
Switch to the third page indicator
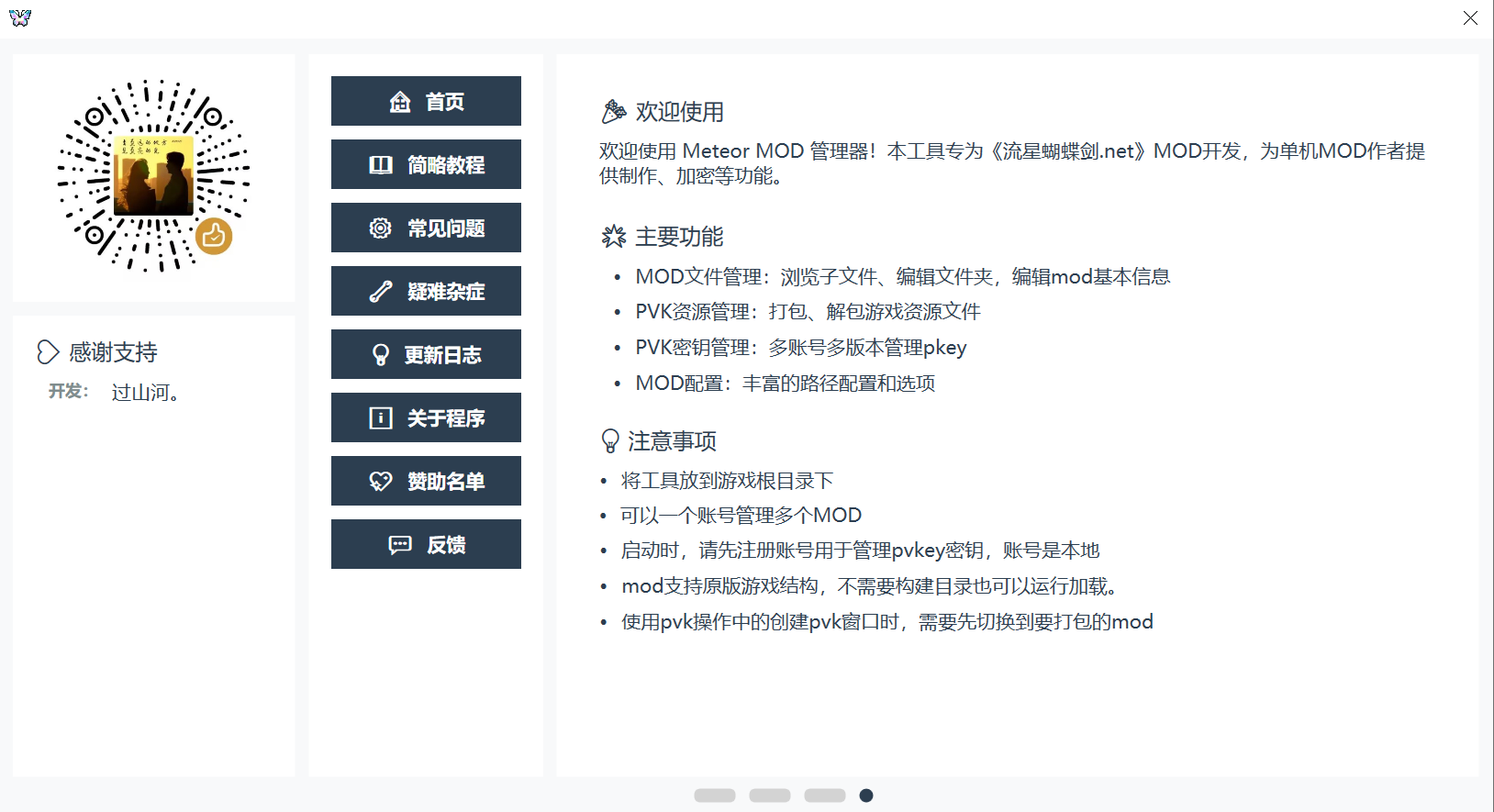coord(825,795)
